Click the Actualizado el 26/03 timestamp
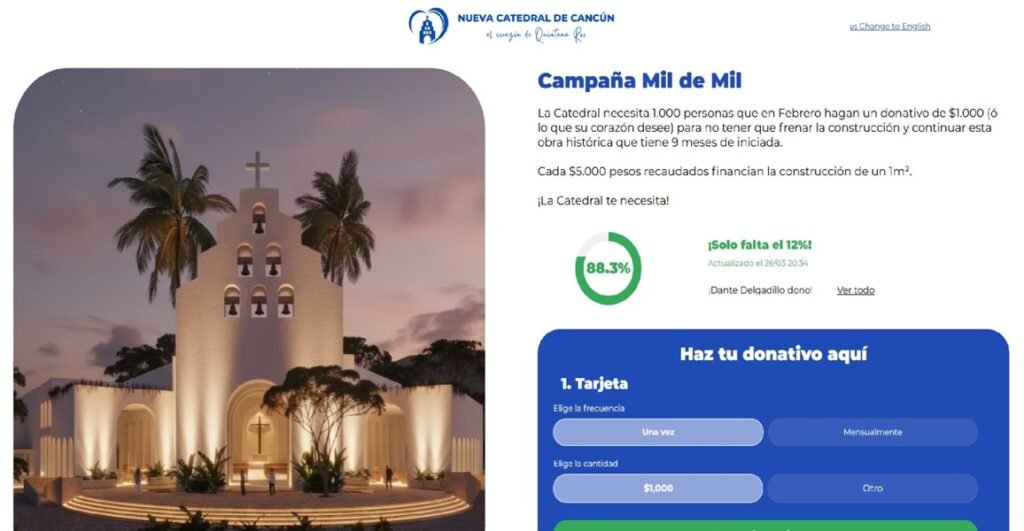 pos(758,263)
